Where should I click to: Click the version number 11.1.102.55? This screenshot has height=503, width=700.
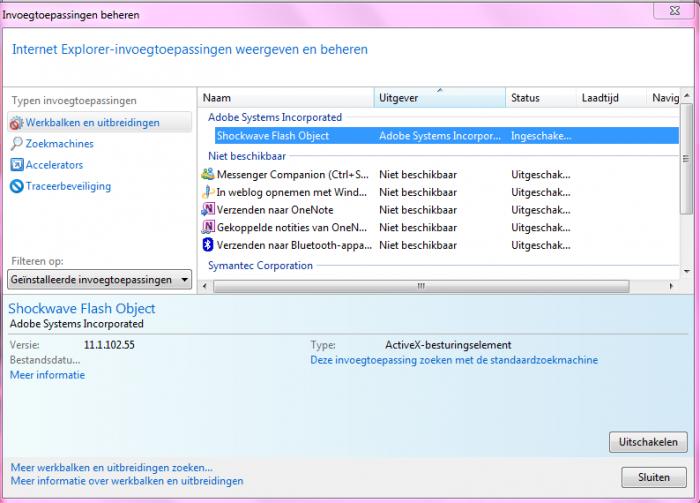109,345
